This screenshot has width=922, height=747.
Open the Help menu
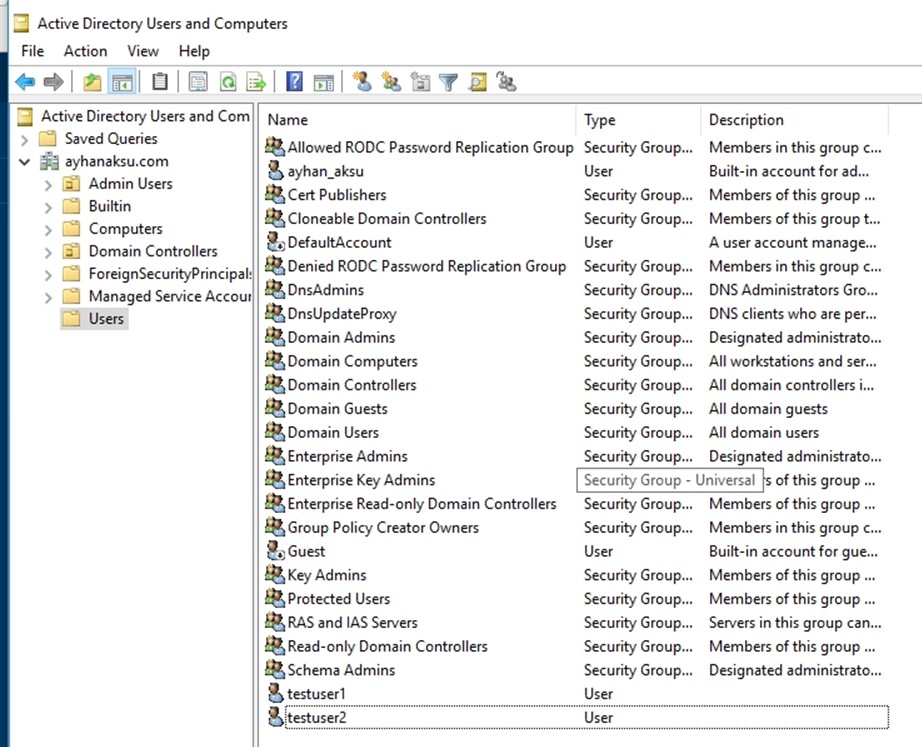pyautogui.click(x=194, y=51)
